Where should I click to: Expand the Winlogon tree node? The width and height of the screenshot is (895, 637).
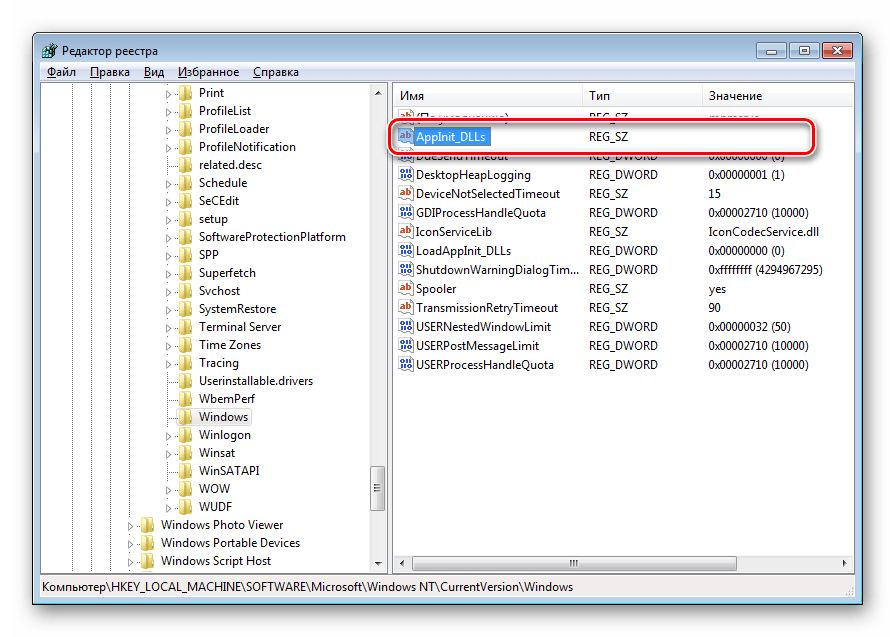coord(168,436)
